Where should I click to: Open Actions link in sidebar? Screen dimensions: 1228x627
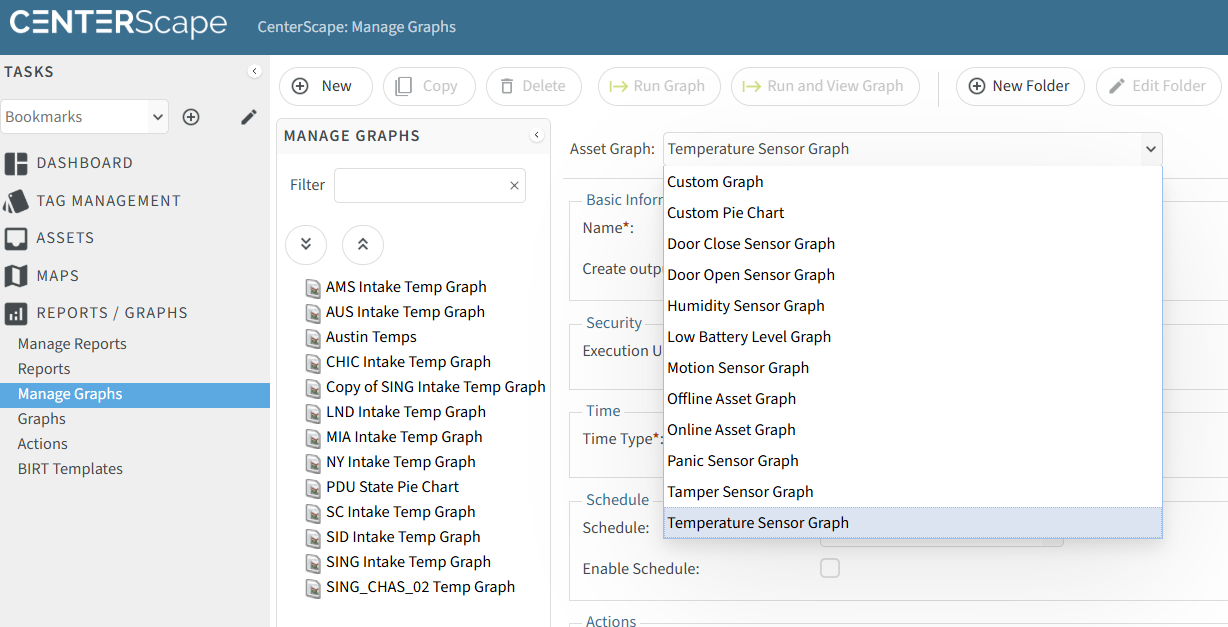pyautogui.click(x=43, y=444)
